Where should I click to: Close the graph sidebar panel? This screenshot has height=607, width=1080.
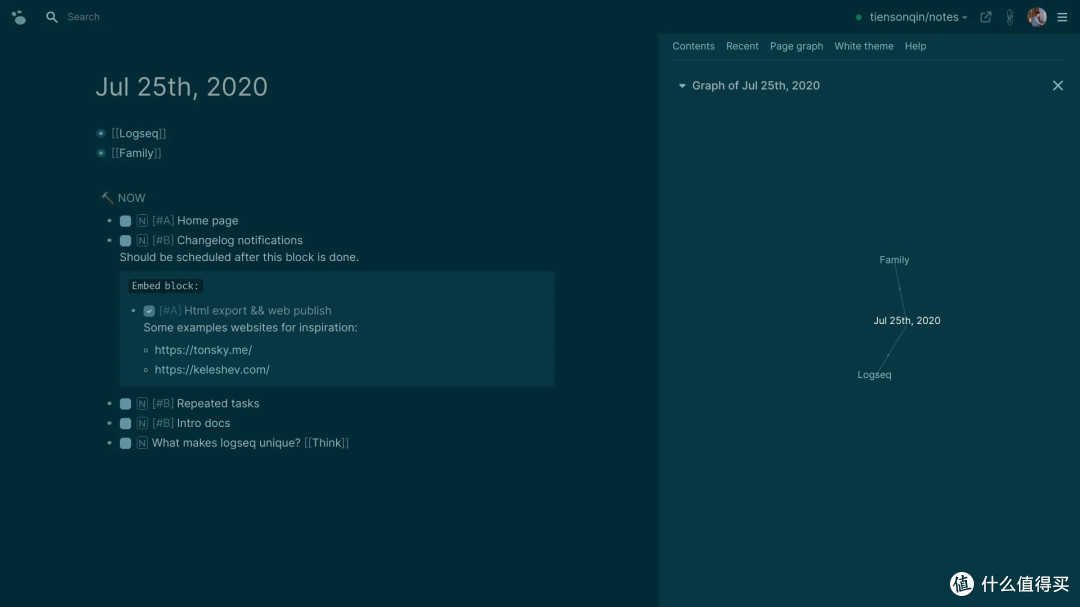coord(1057,85)
